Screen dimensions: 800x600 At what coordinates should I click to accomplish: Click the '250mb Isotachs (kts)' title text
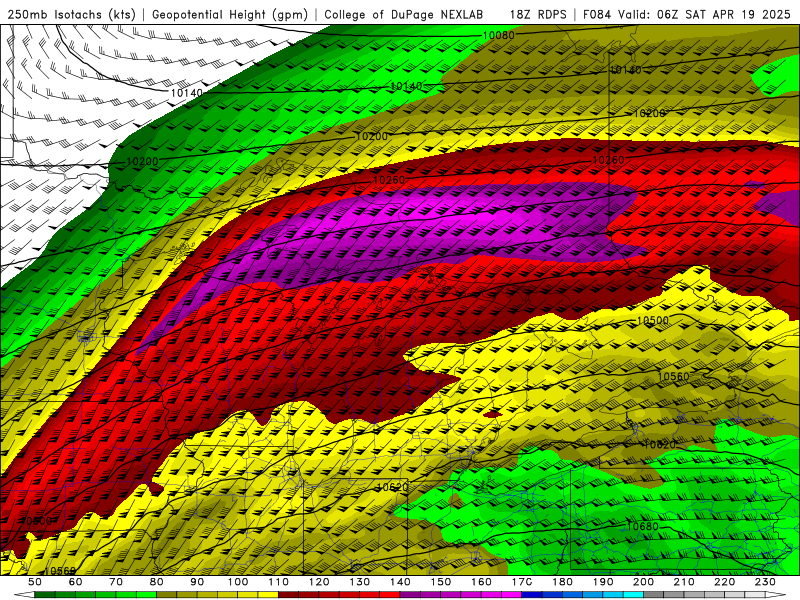(x=72, y=14)
